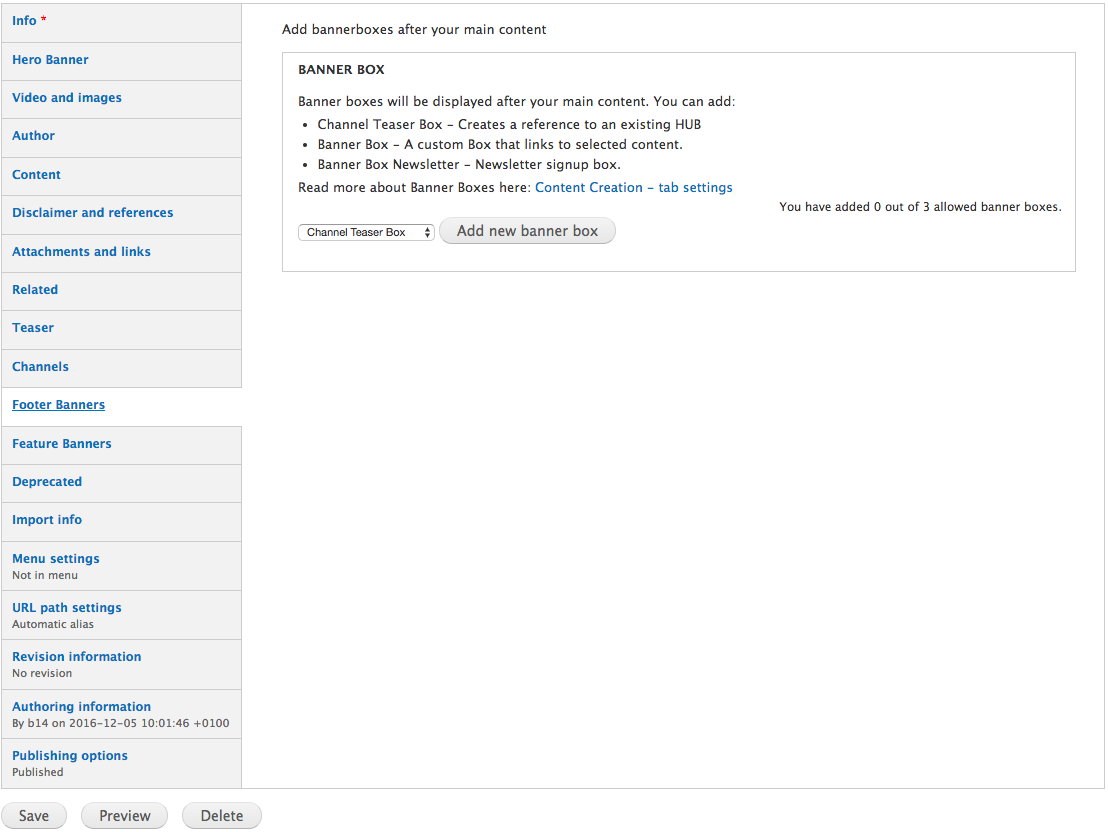Select the Channels tab
This screenshot has width=1108, height=832.
coord(40,367)
